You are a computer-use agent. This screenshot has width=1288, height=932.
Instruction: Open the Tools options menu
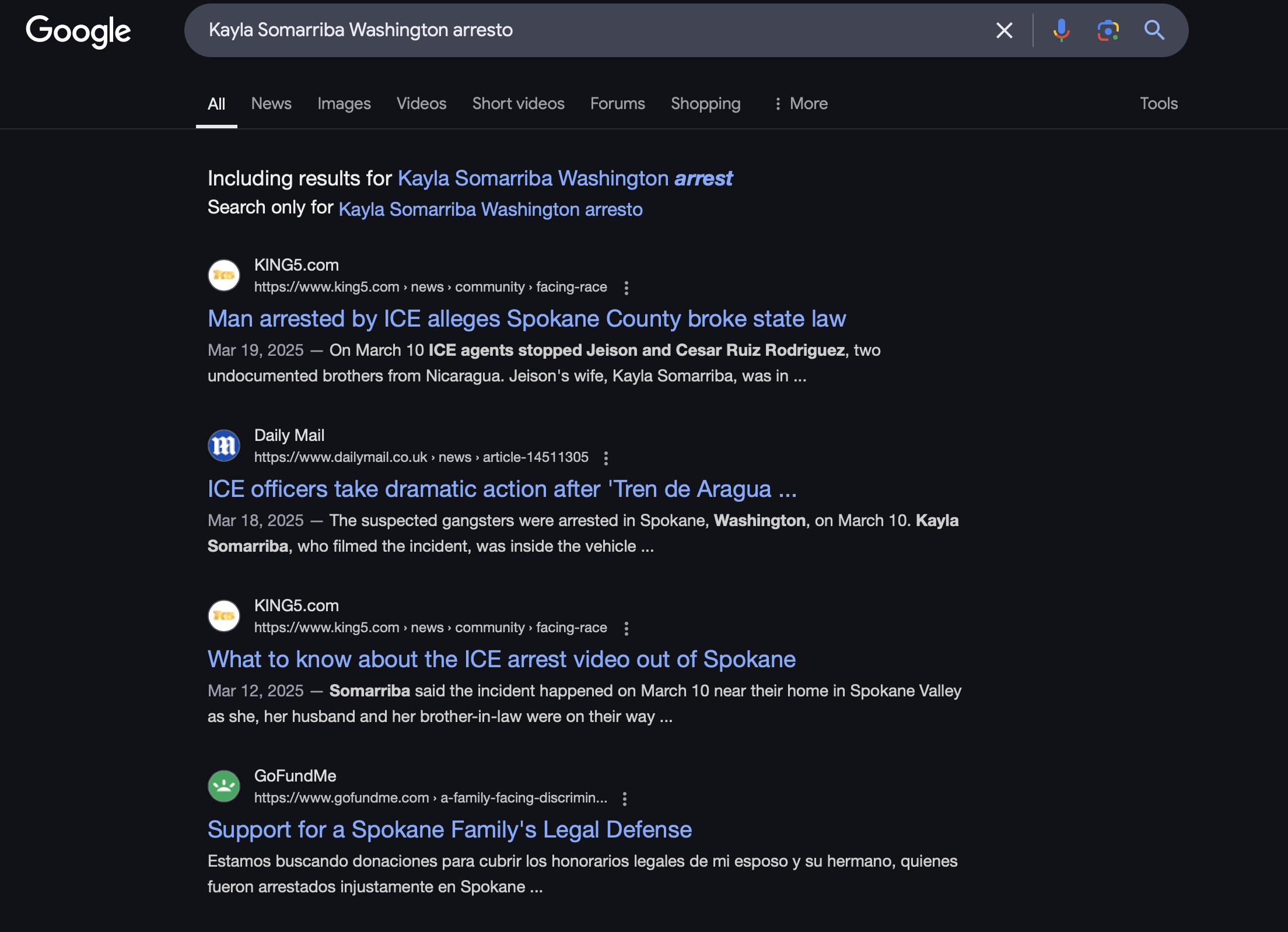tap(1158, 104)
